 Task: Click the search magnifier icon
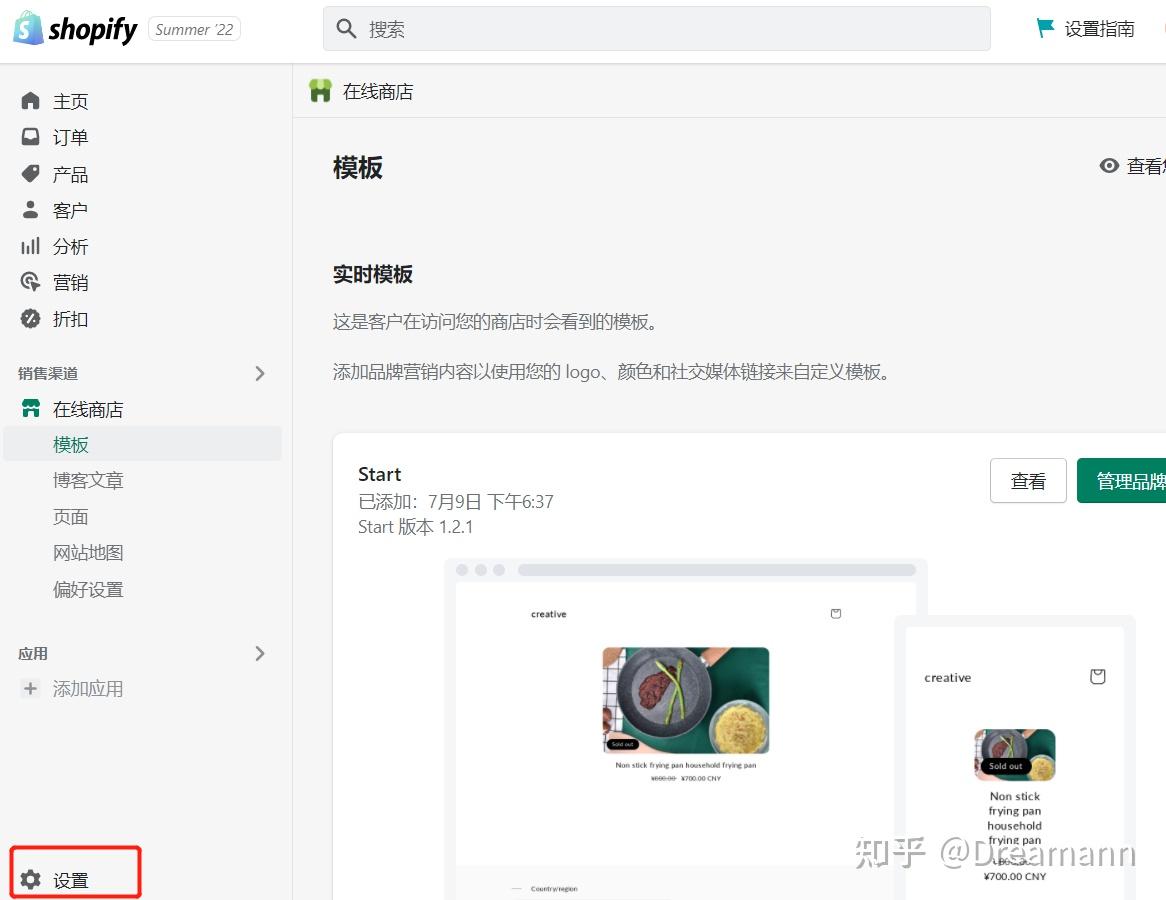[x=346, y=28]
